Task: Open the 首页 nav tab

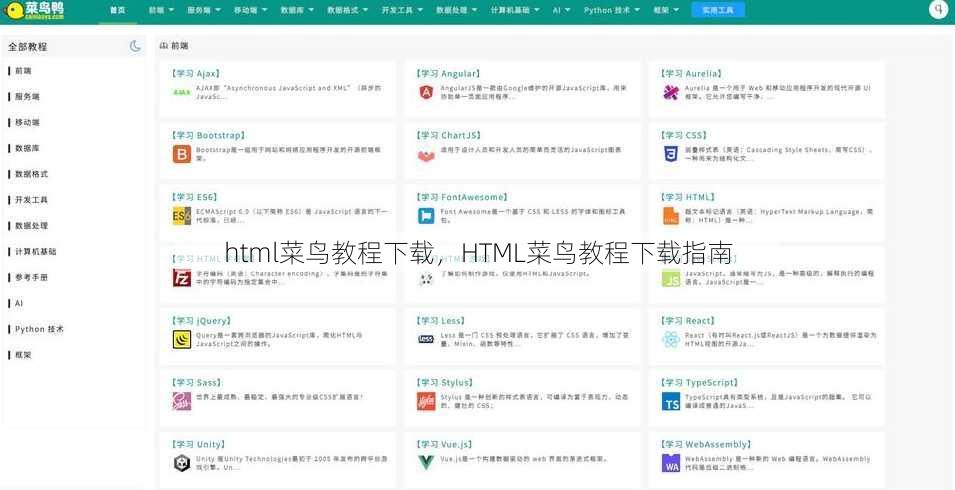Action: tap(118, 10)
